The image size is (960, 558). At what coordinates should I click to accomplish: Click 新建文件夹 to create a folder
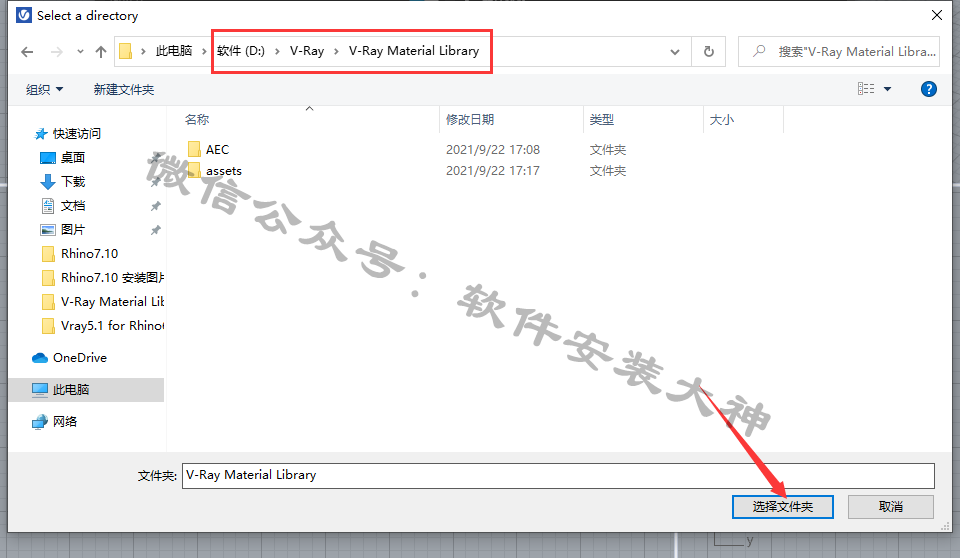124,89
